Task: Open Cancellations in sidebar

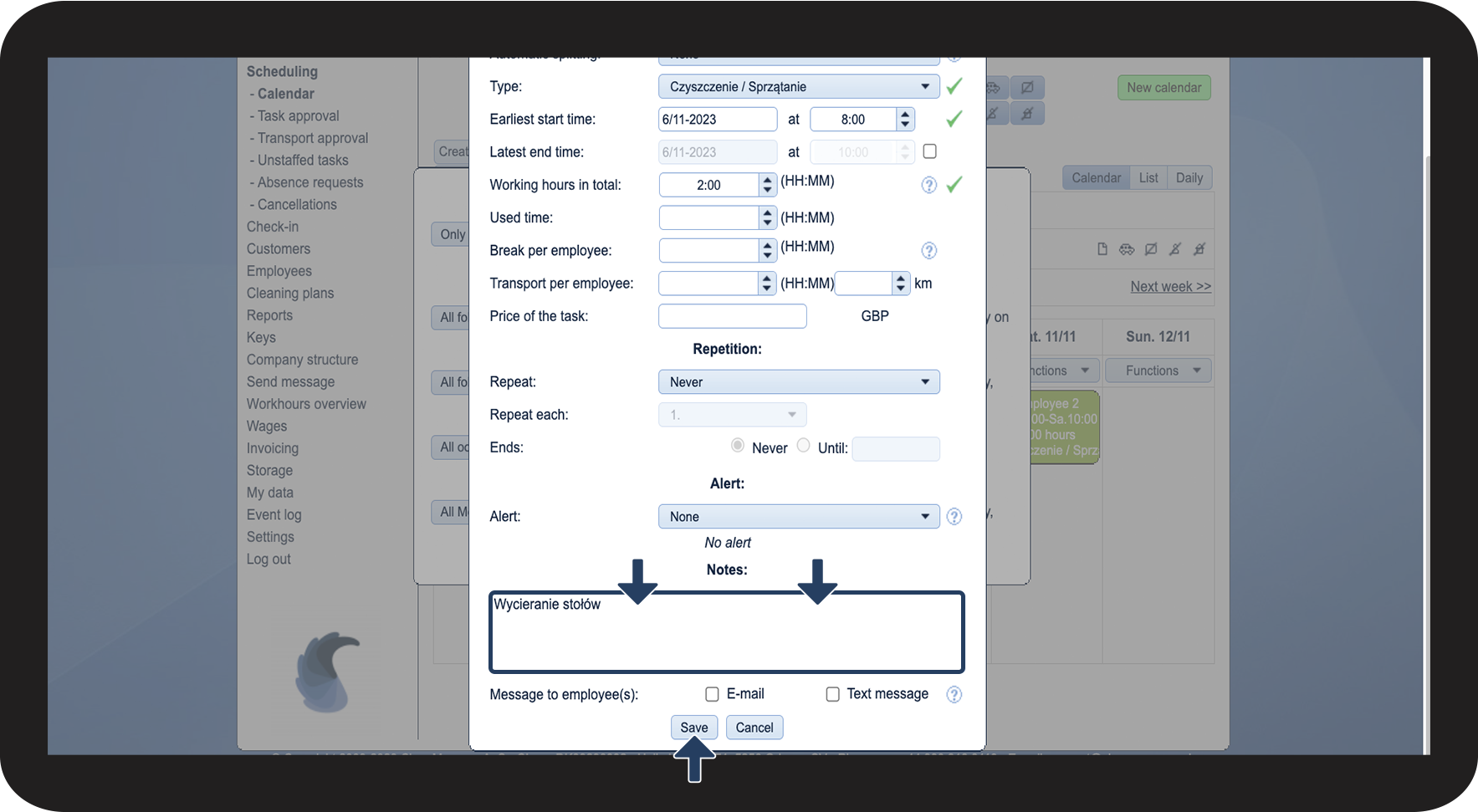Action: coord(297,205)
